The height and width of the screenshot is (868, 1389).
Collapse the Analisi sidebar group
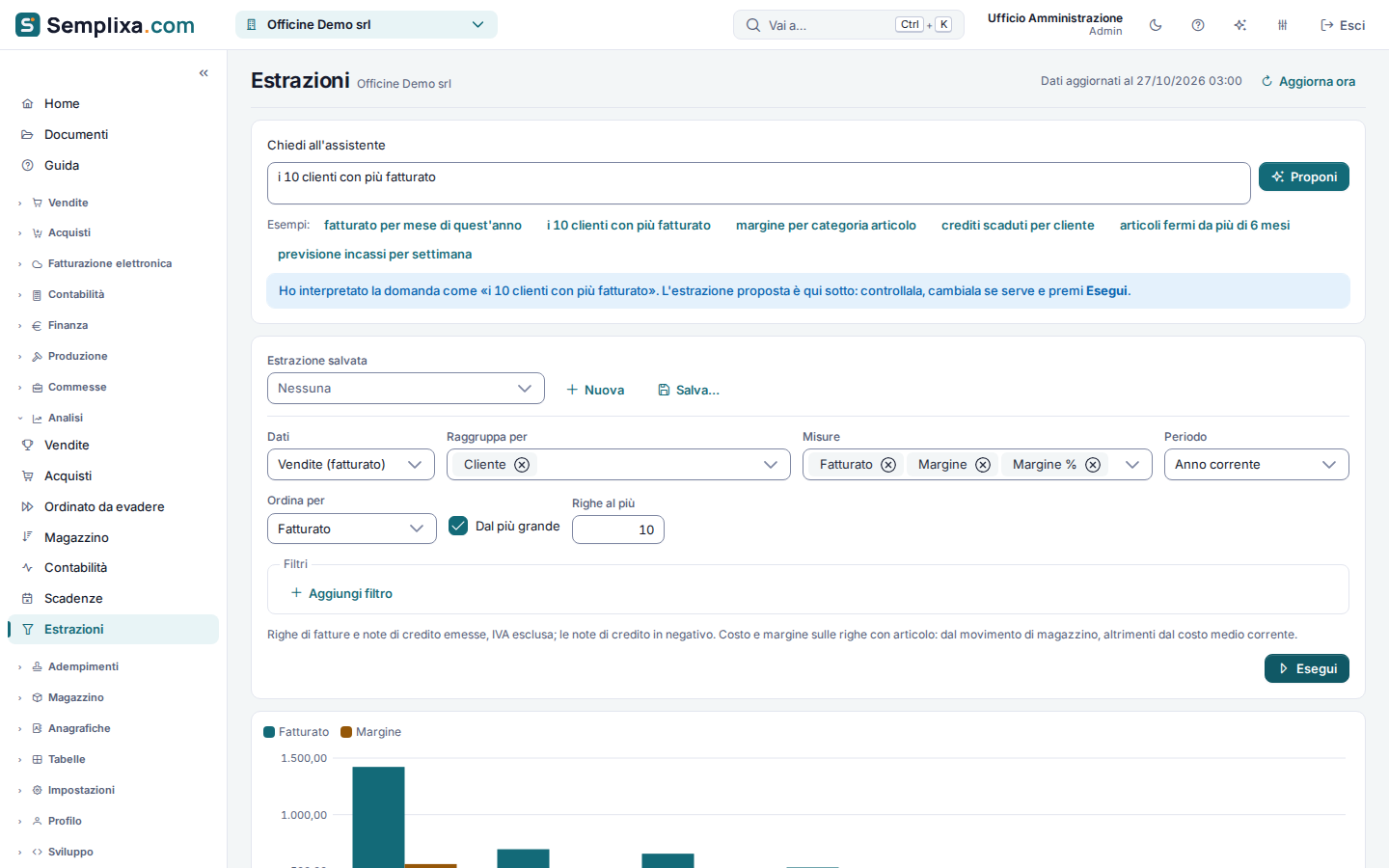pos(113,418)
